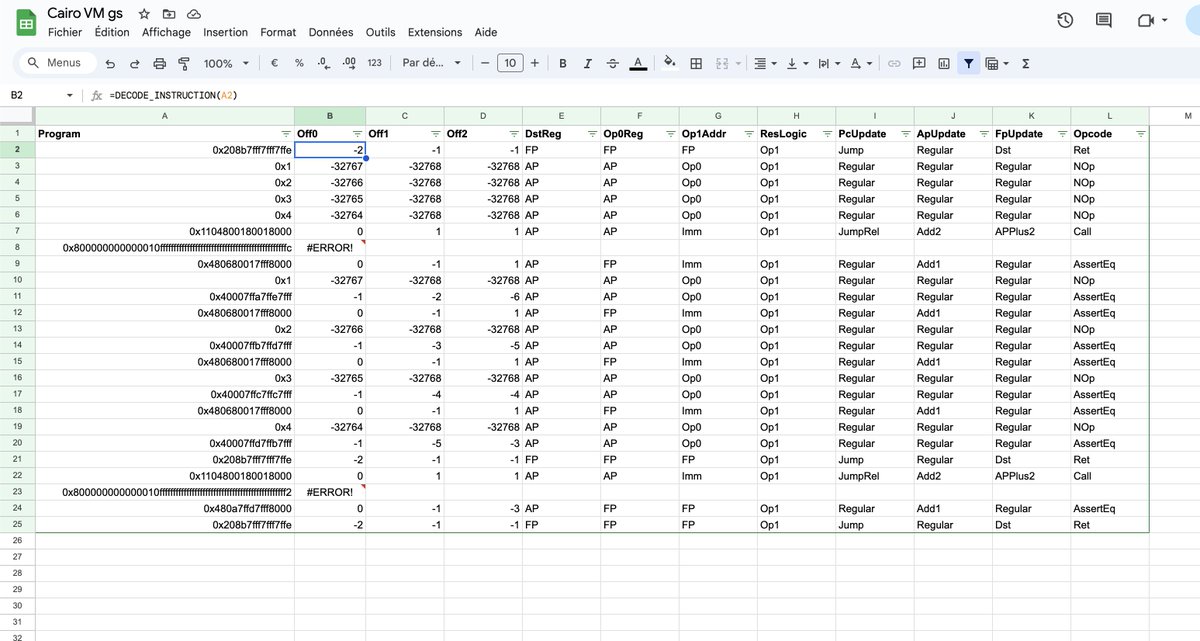
Task: Click the formula bar with DECODE_INSTRUCTION
Action: coord(650,95)
